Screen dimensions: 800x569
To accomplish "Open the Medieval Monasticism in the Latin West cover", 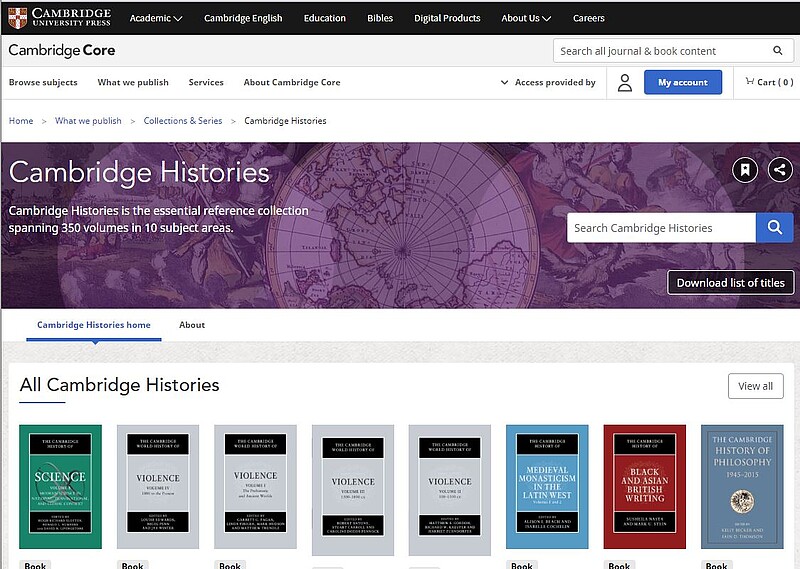I will (547, 487).
